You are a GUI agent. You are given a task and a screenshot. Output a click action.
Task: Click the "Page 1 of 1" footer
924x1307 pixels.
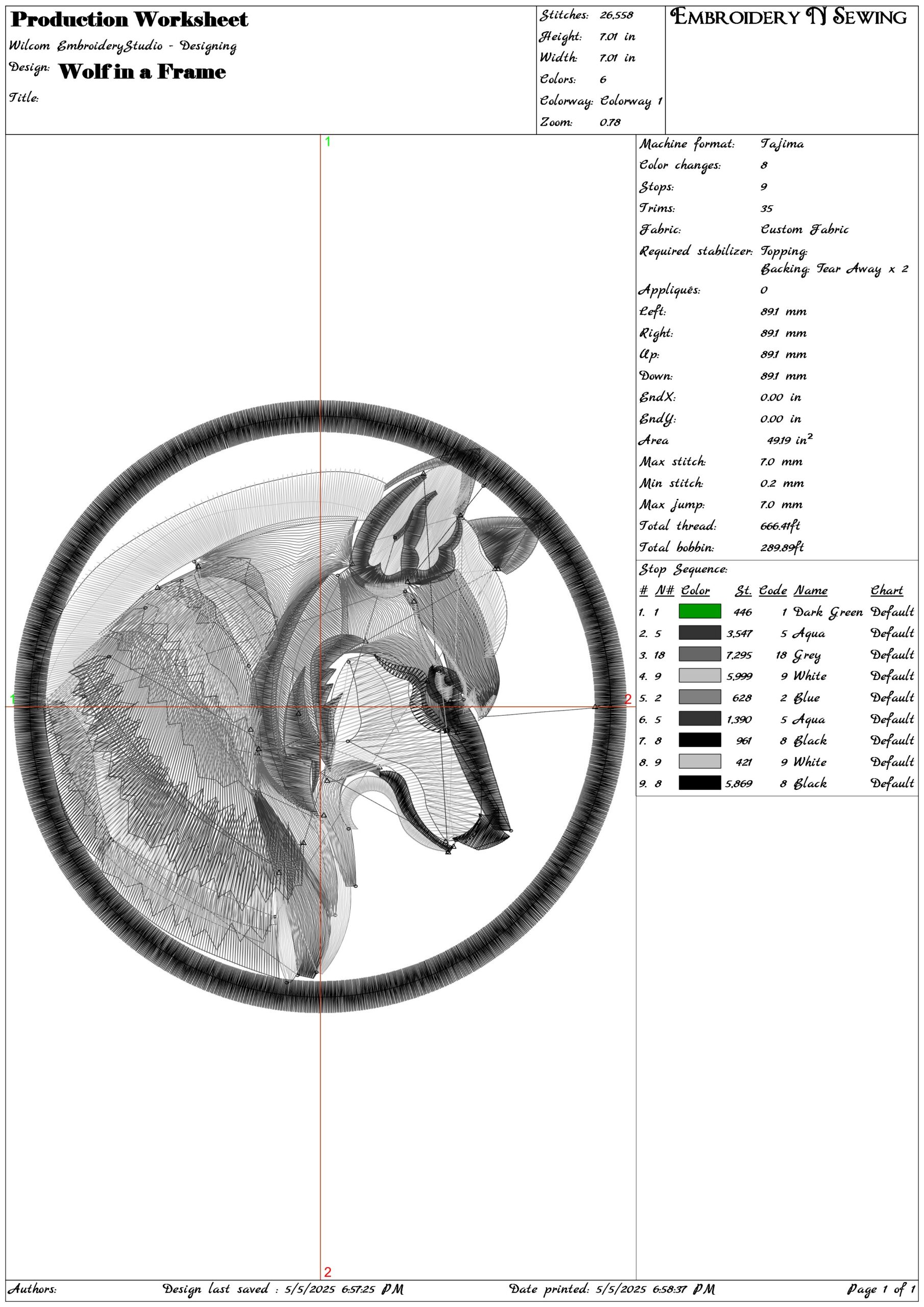point(881,1288)
